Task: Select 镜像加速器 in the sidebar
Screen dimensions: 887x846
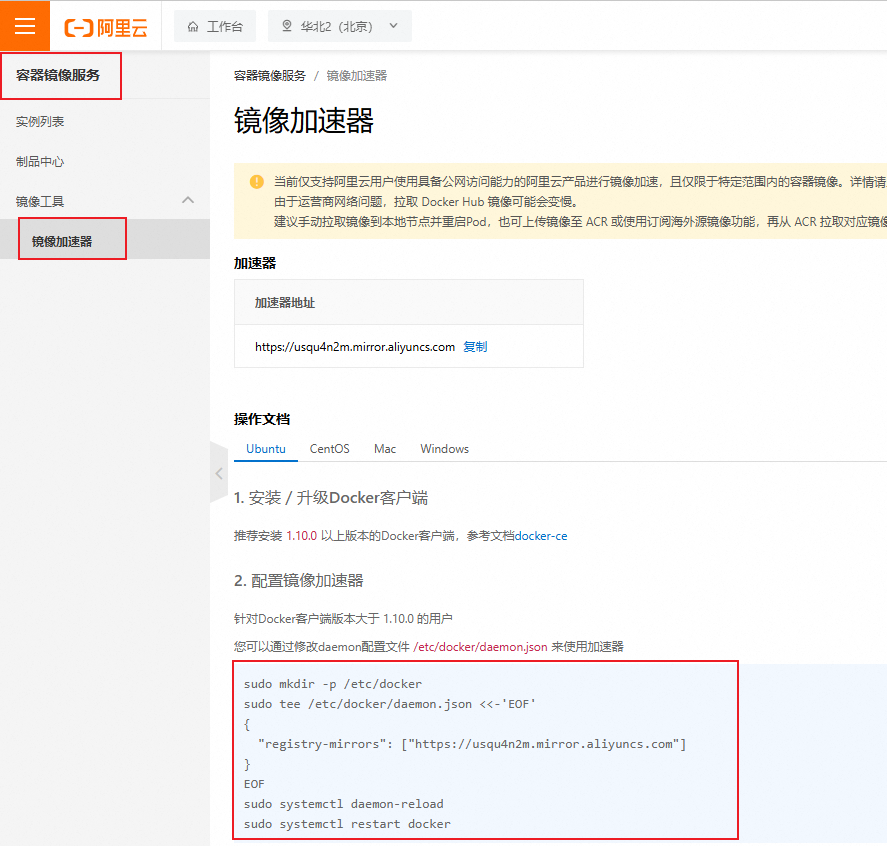Action: point(62,242)
